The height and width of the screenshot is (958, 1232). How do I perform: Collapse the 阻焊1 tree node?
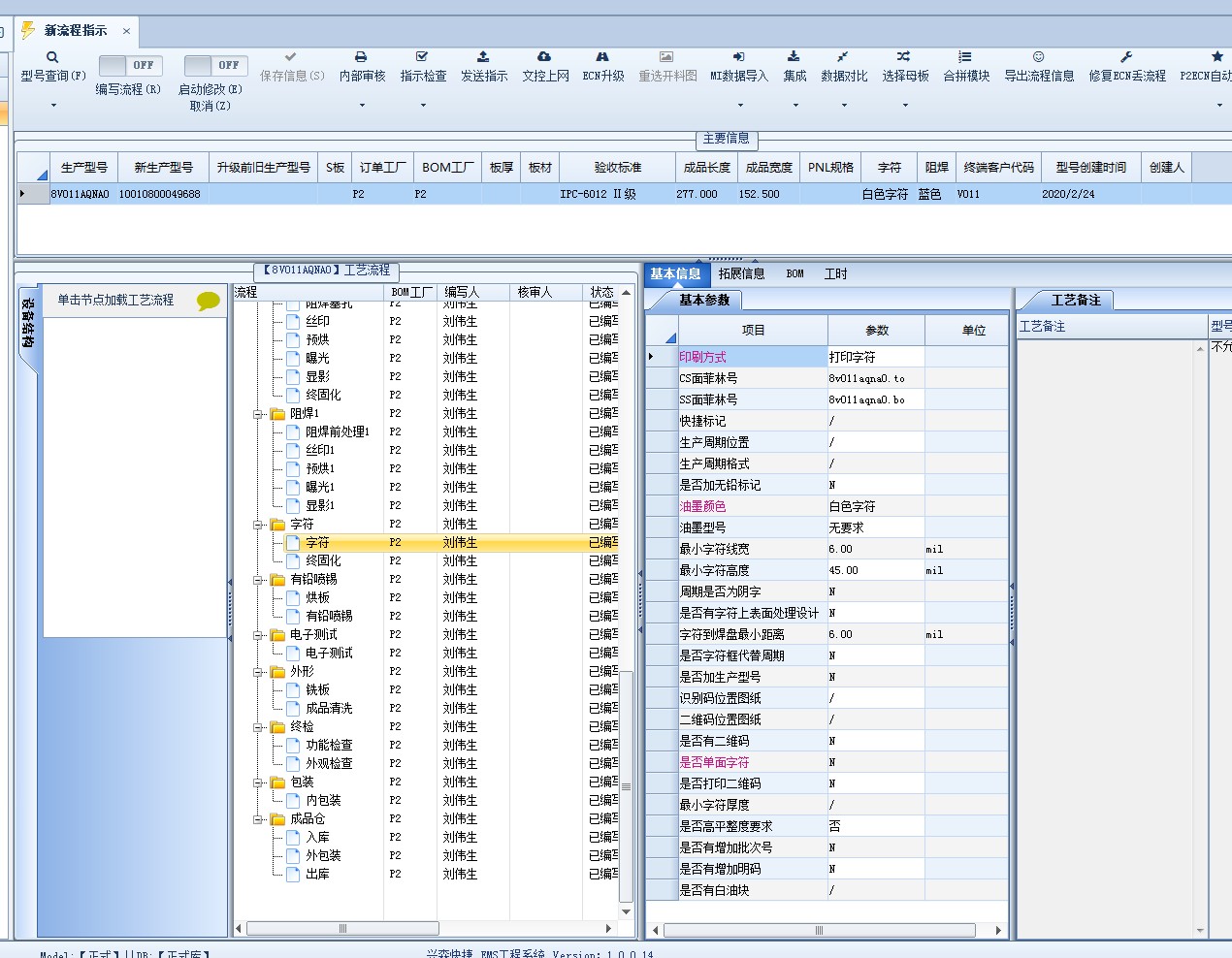259,414
